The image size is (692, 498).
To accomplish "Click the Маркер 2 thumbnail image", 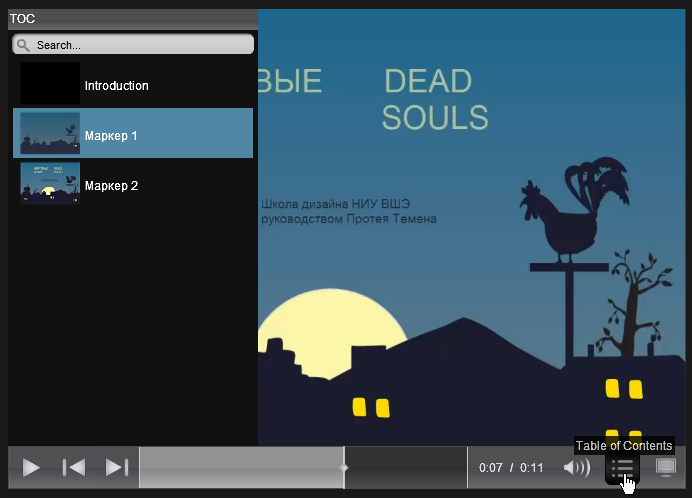I will point(50,183).
